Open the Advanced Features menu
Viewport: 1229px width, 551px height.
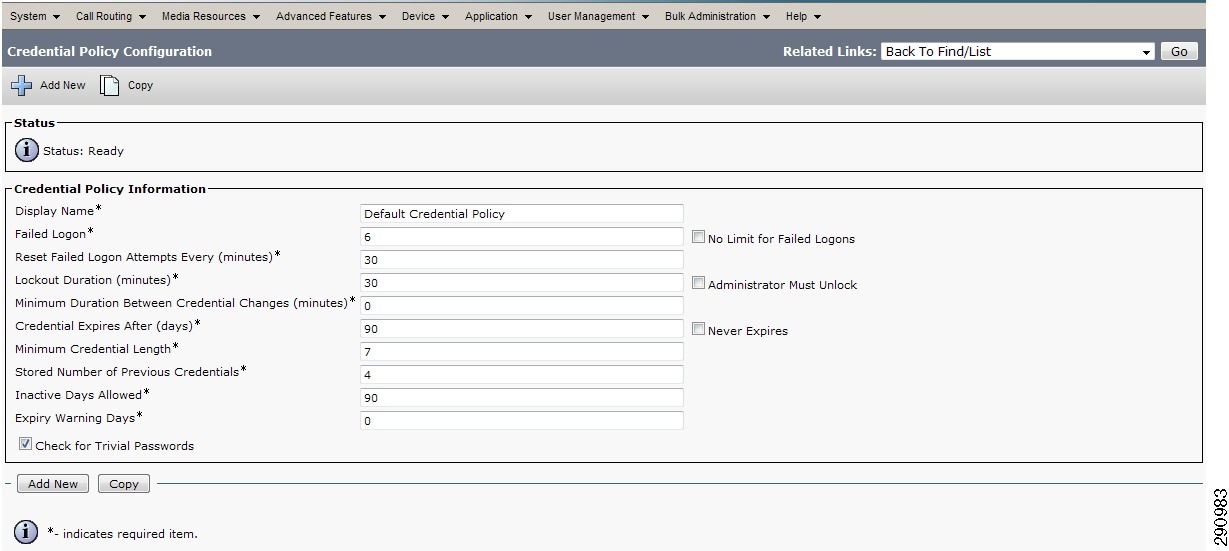[x=331, y=16]
